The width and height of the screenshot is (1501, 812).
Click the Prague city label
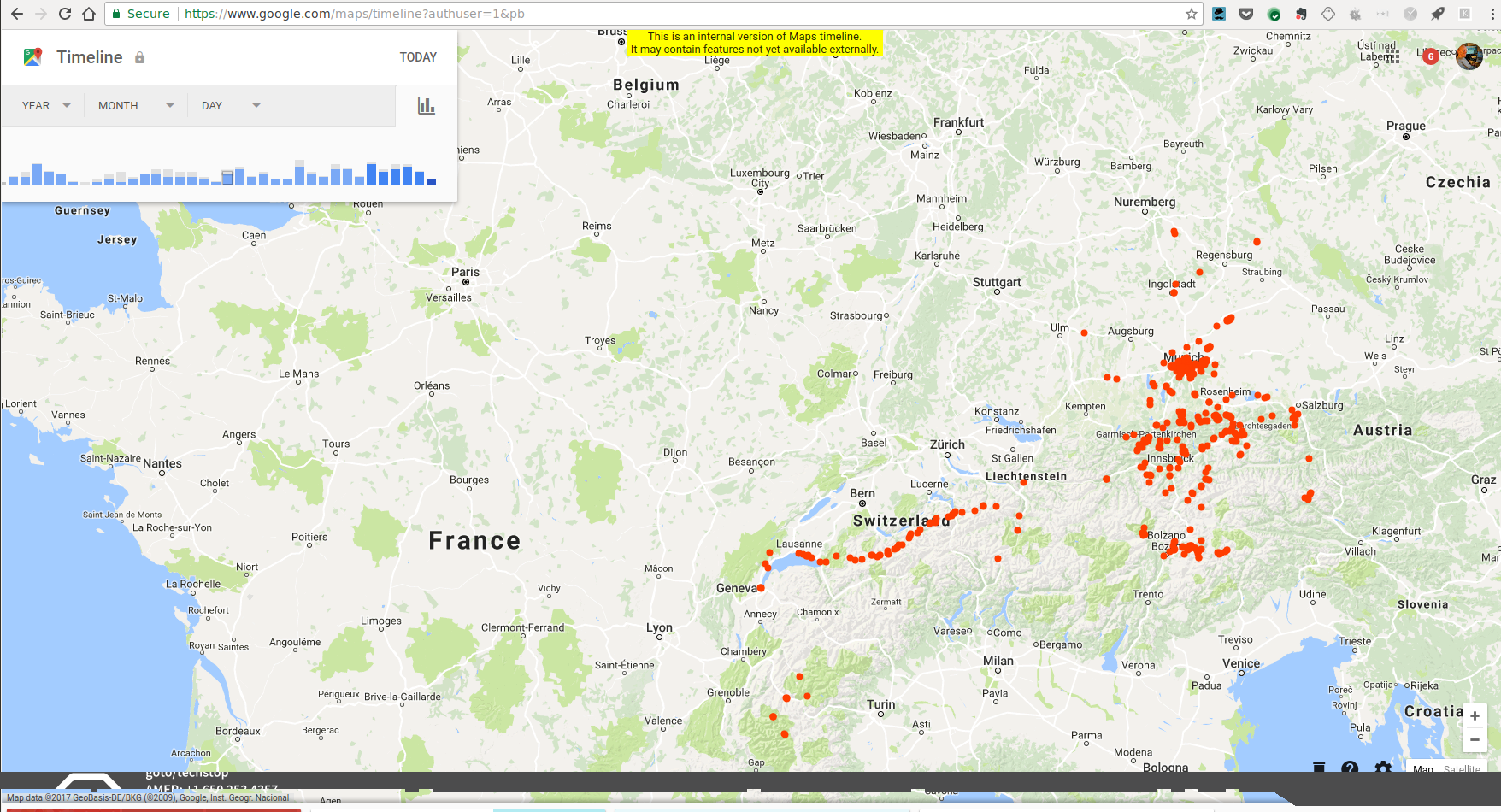click(1406, 126)
